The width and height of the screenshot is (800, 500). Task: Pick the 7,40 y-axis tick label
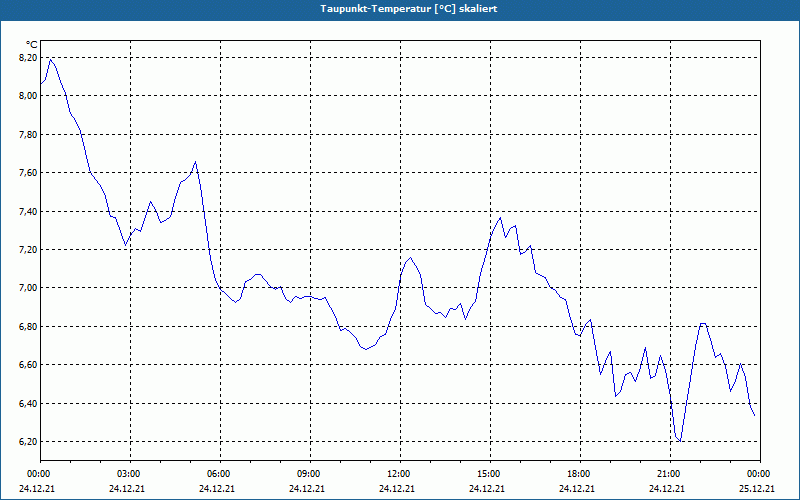point(28,211)
